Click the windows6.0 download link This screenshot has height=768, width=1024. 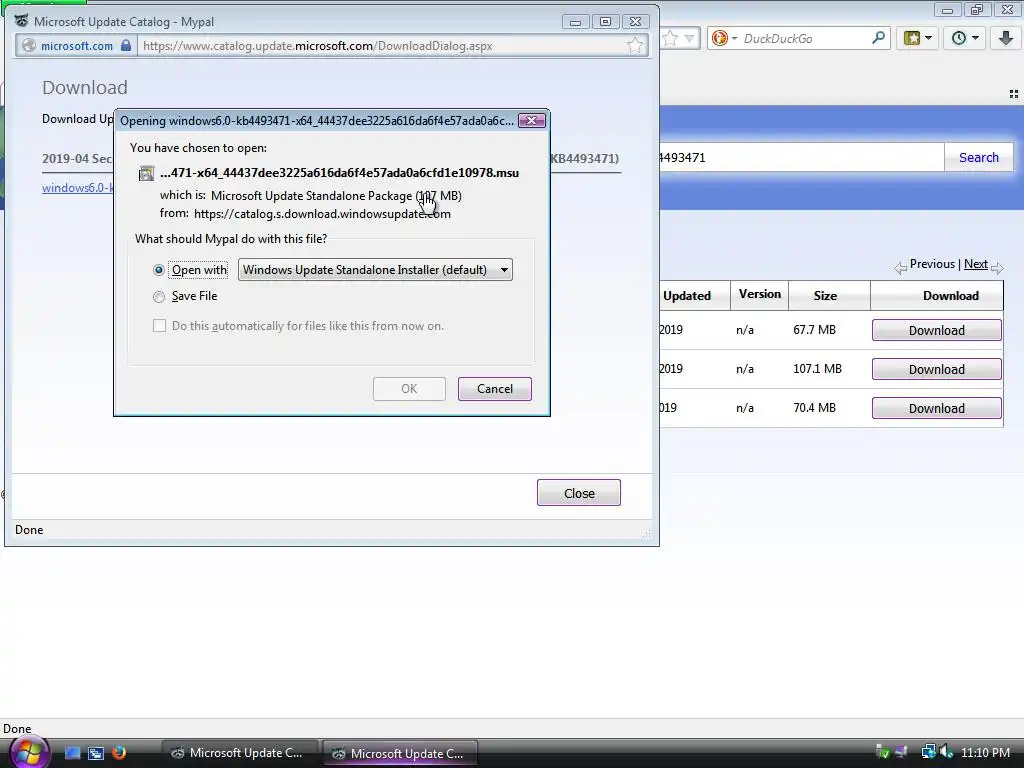click(x=78, y=187)
